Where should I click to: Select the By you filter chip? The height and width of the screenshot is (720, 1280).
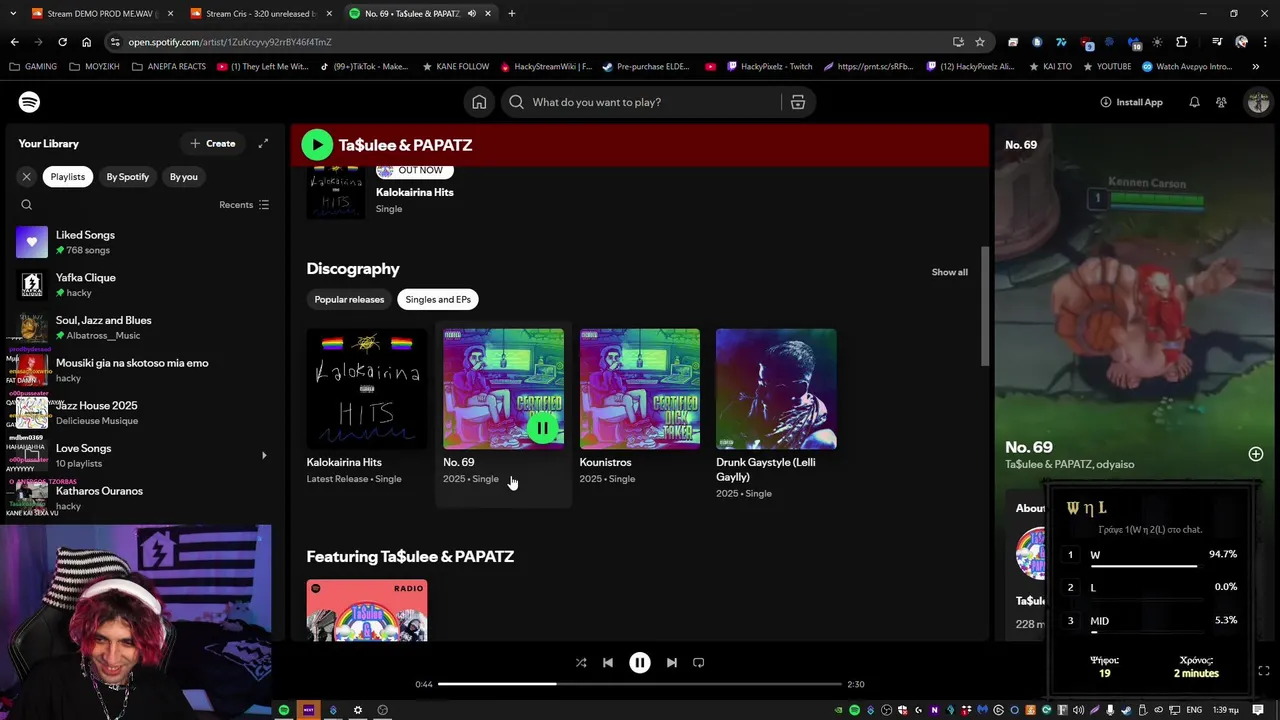[184, 177]
